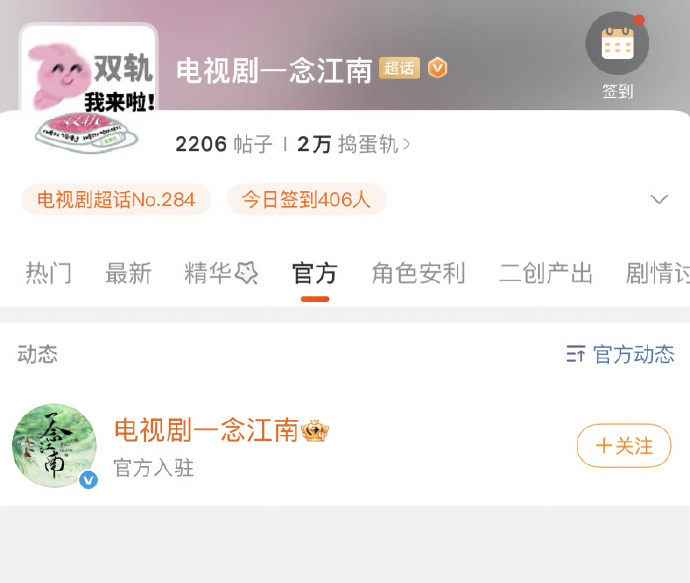Click the sort icon beside 官方动态
The image size is (690, 583).
click(576, 354)
